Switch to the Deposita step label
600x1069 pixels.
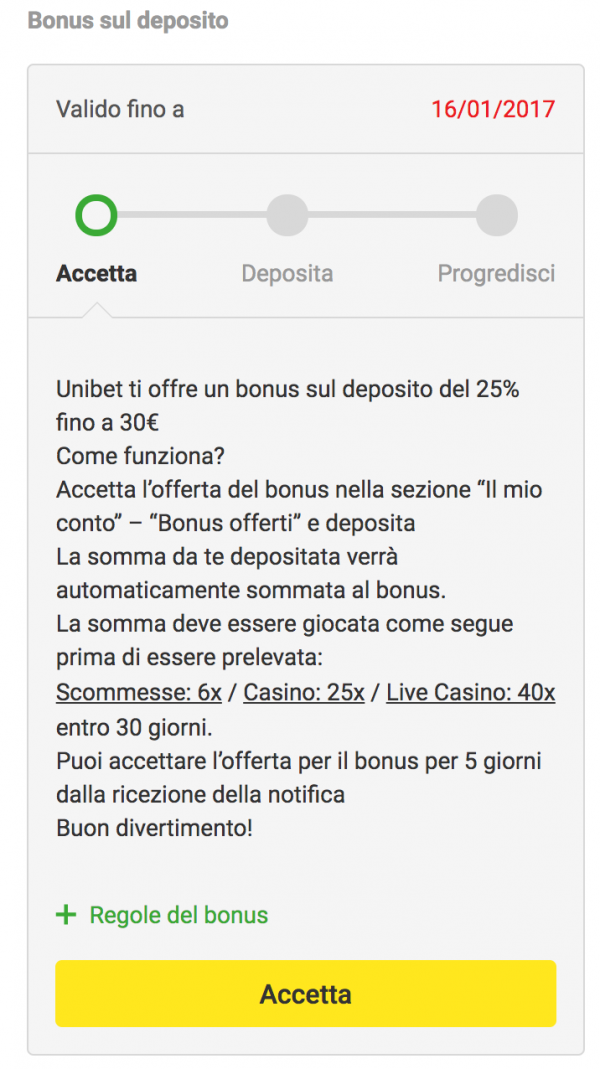tap(287, 273)
